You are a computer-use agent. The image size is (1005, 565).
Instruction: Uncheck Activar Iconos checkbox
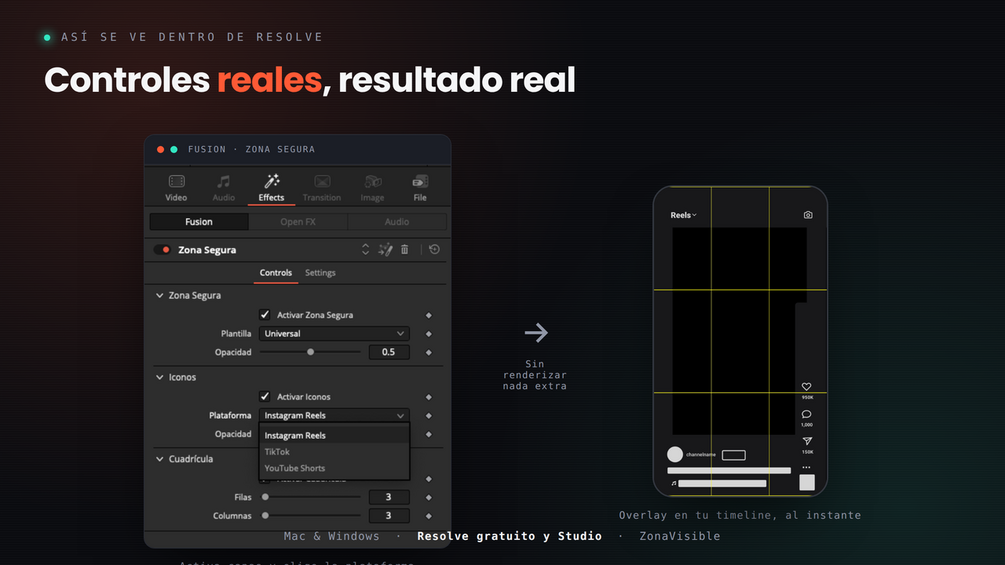pos(265,397)
